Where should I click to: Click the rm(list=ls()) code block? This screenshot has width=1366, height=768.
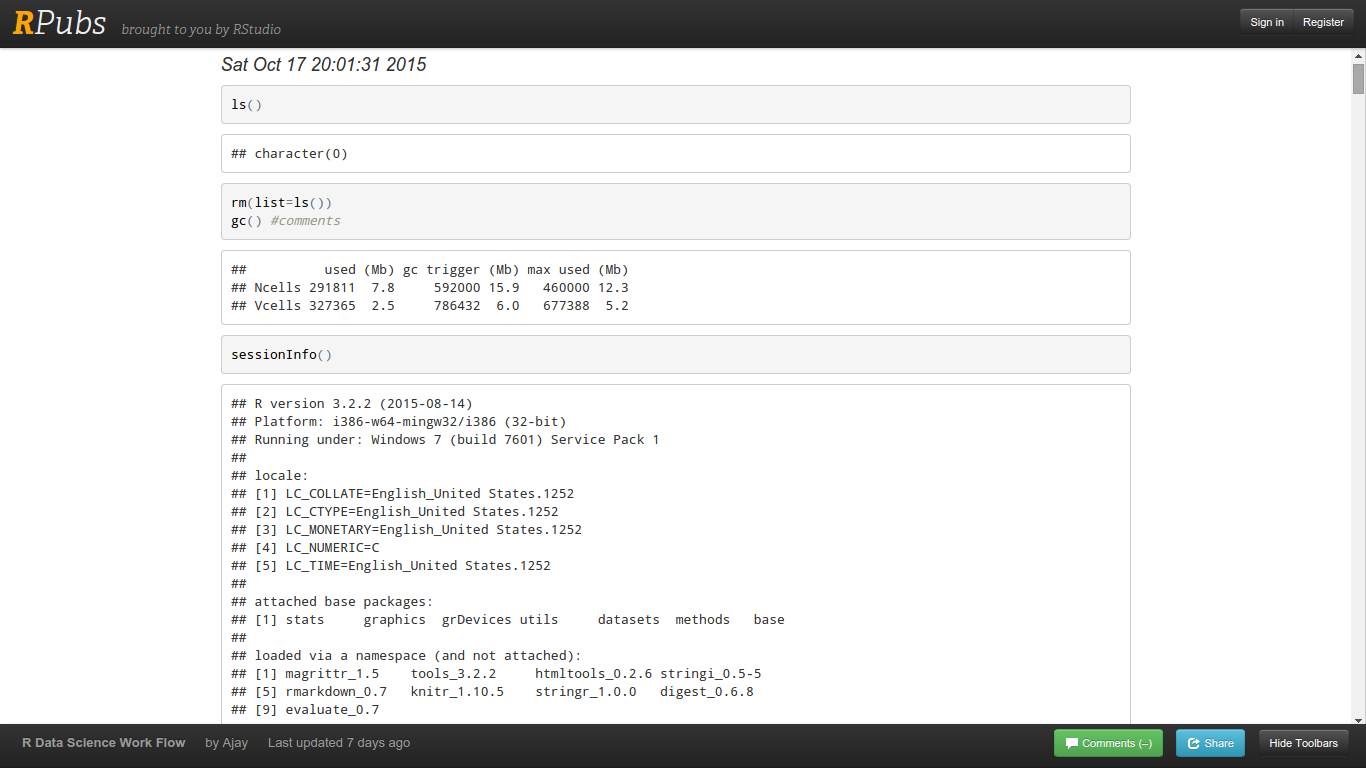pos(675,211)
